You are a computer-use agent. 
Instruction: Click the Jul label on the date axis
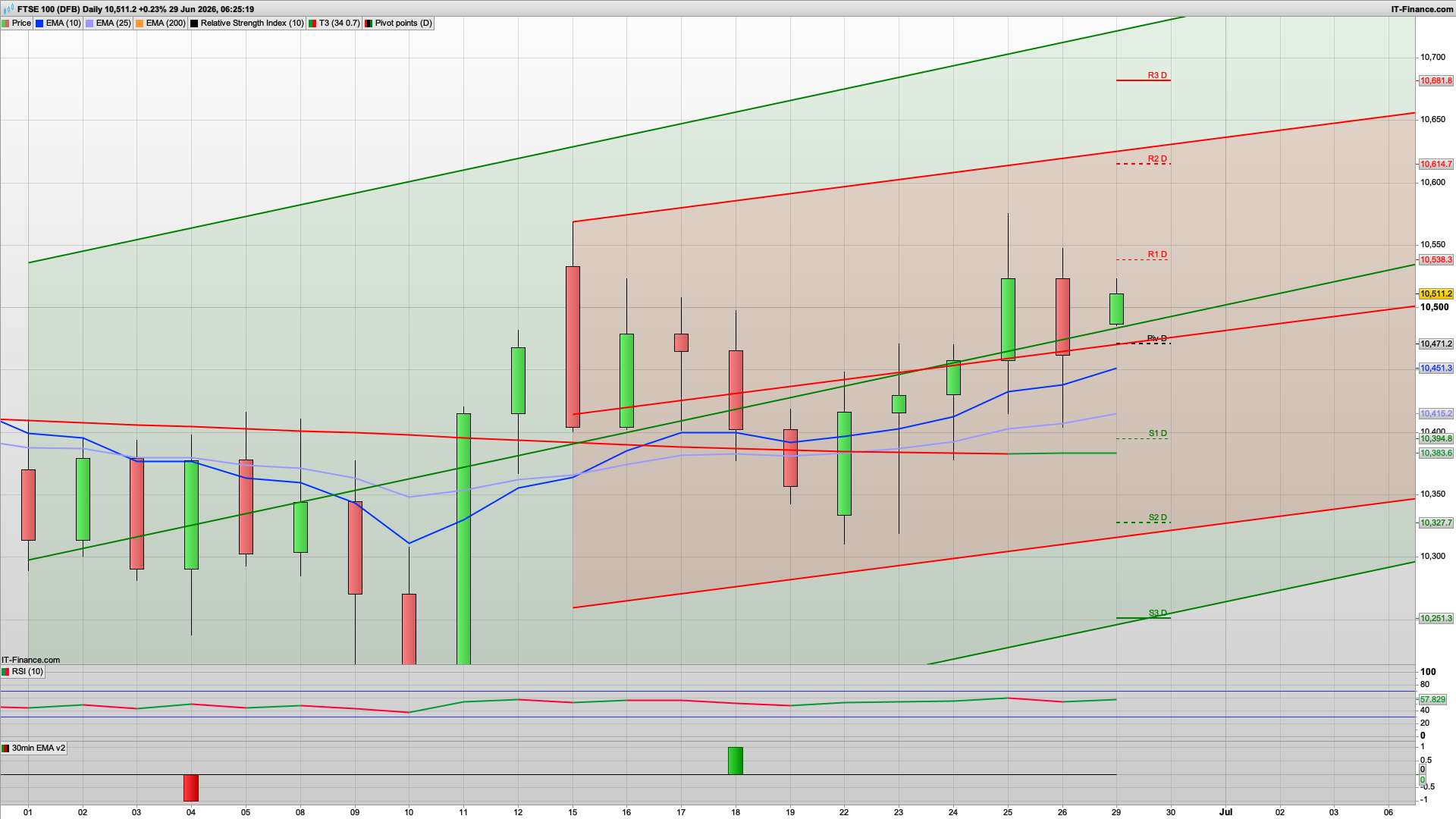tap(1225, 812)
